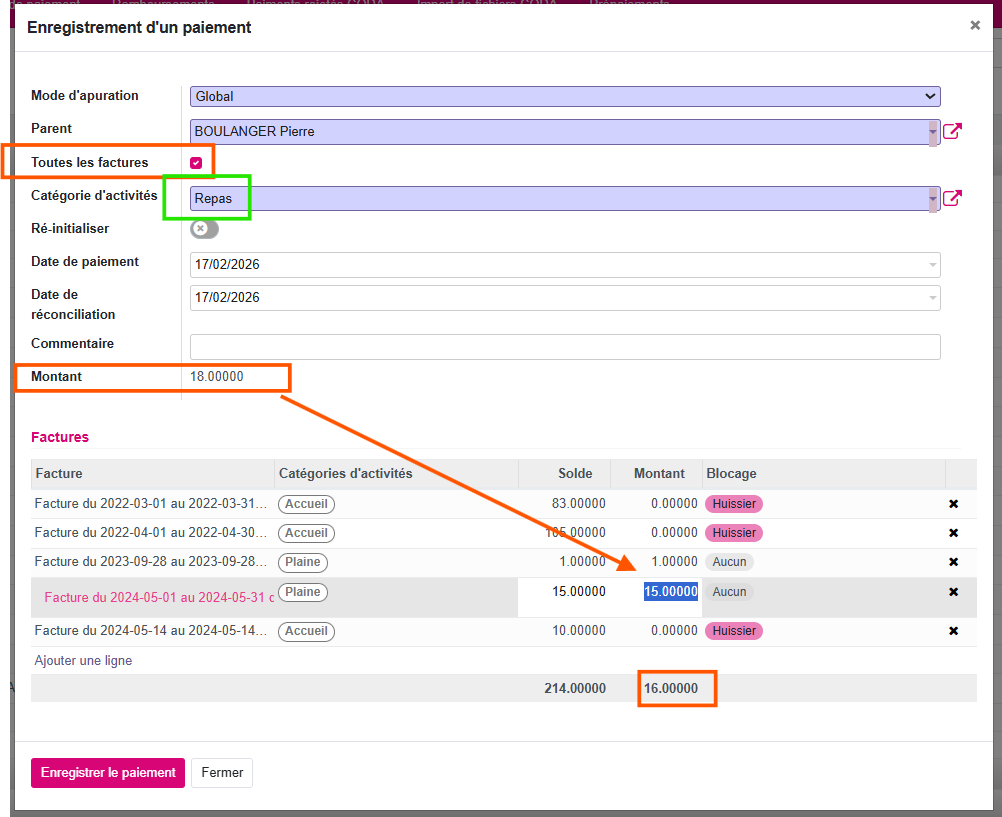Focus the Commentaire text field
1002x817 pixels.
click(565, 347)
